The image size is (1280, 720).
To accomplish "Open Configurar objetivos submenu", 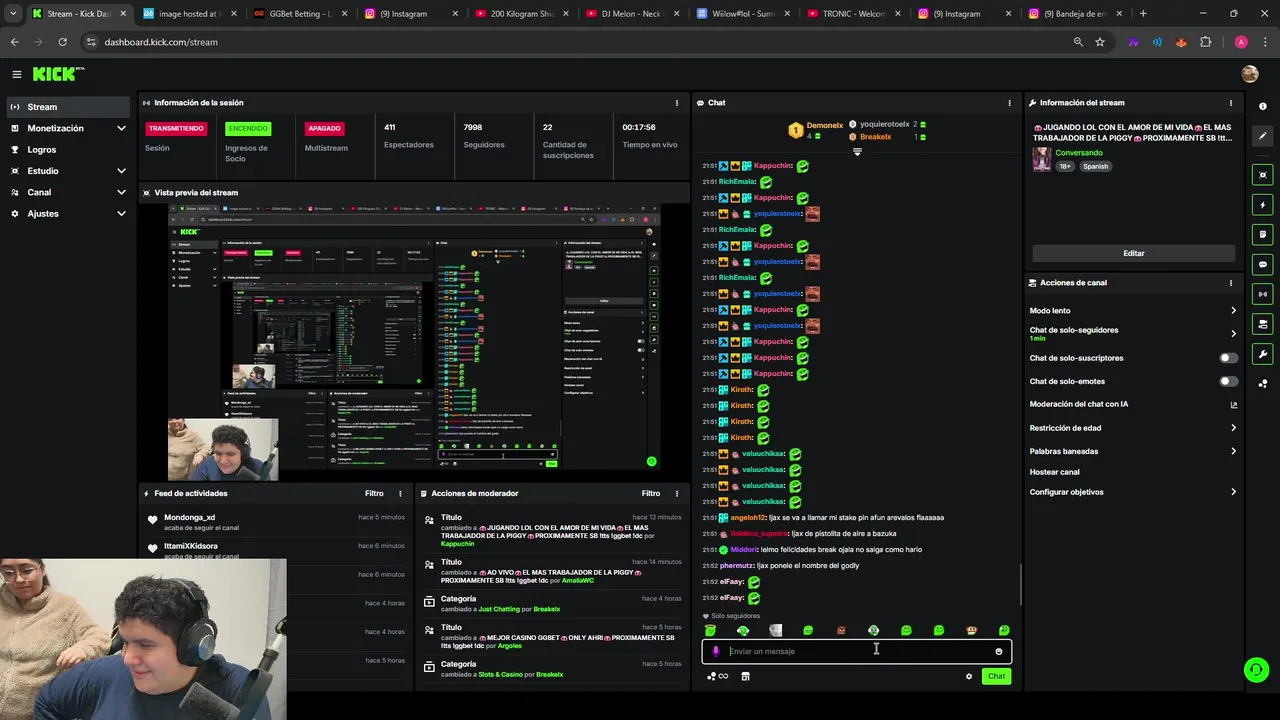I will point(1133,492).
